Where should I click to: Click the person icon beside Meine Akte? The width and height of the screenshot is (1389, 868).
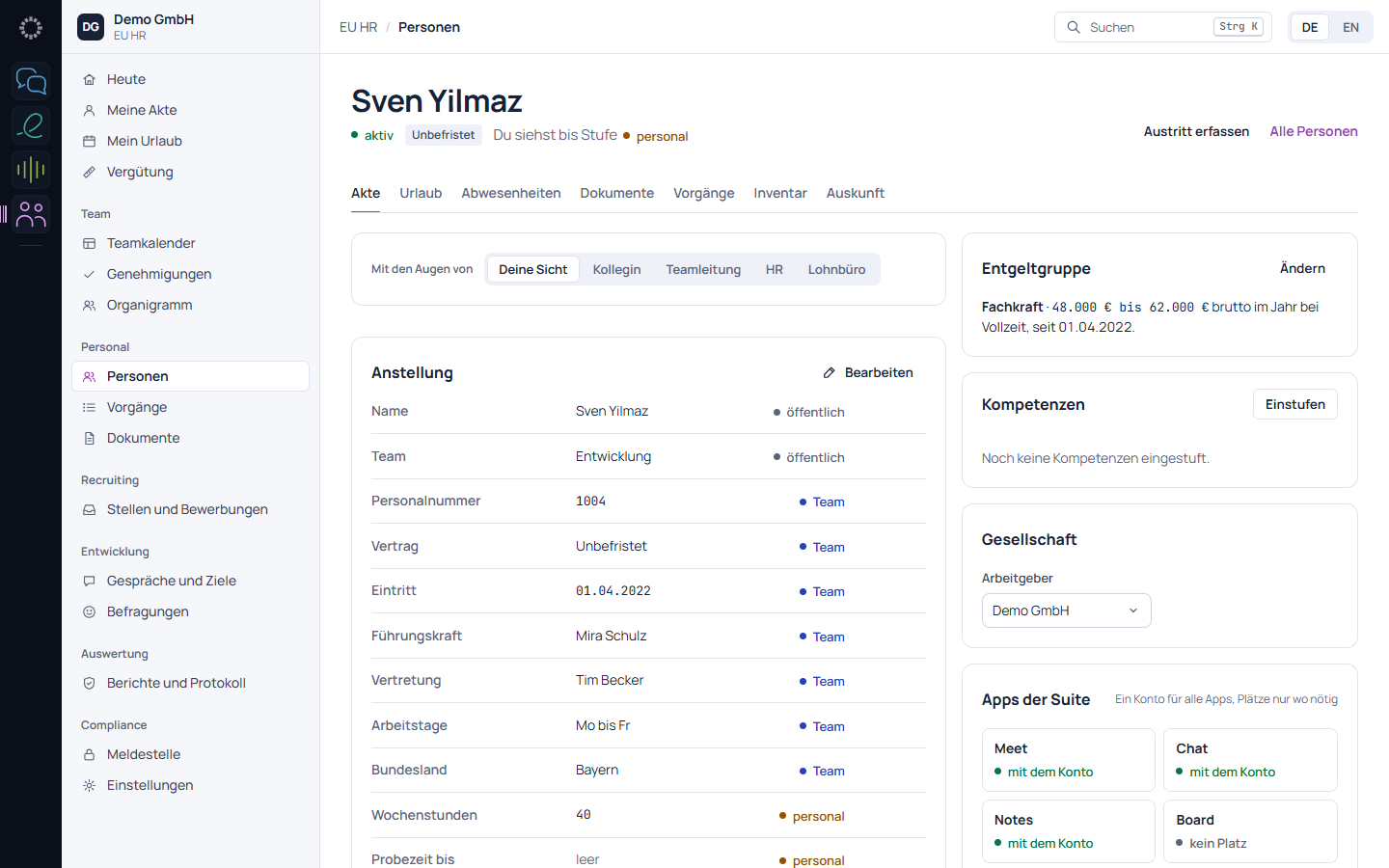click(x=89, y=111)
